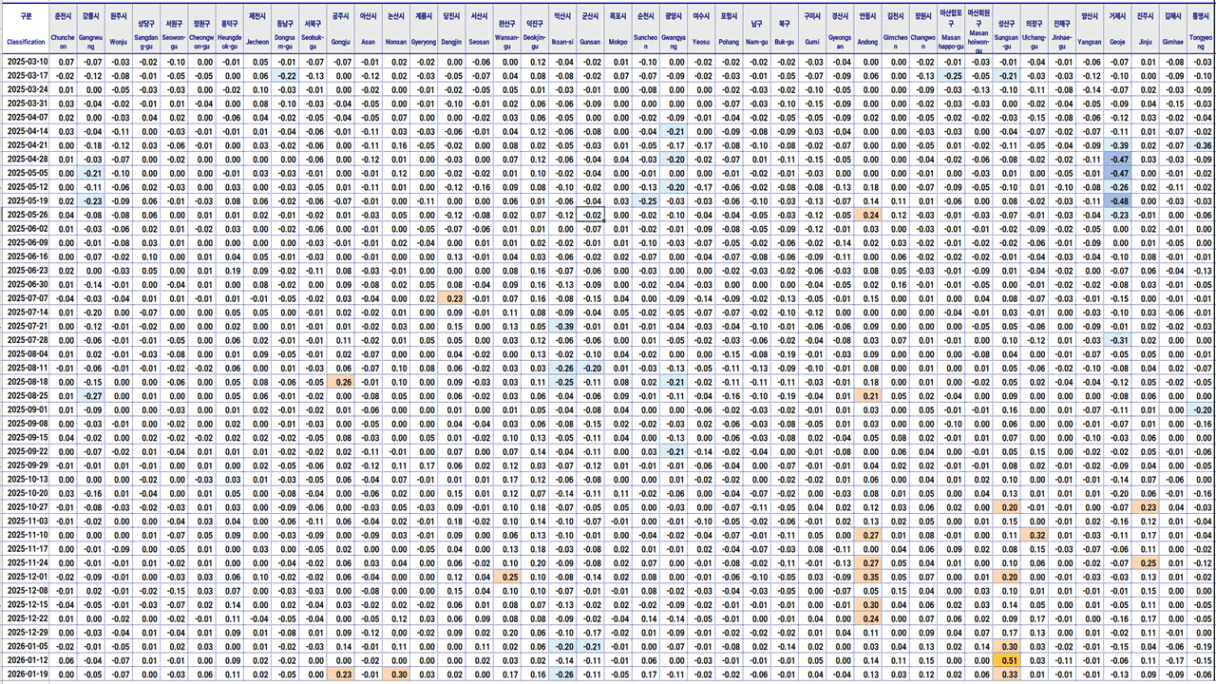Viewport: 1216px width, 684px height.
Task: Click the 2025-10-27 date row label
Action: 26,507
